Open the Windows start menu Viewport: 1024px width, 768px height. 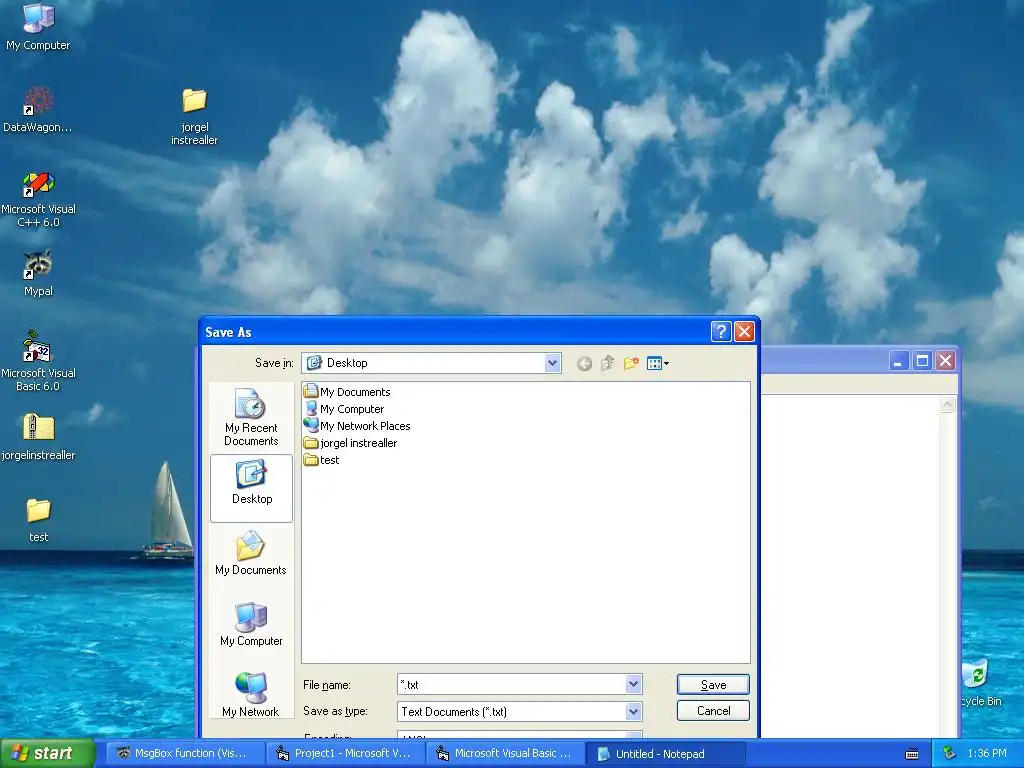coord(47,753)
